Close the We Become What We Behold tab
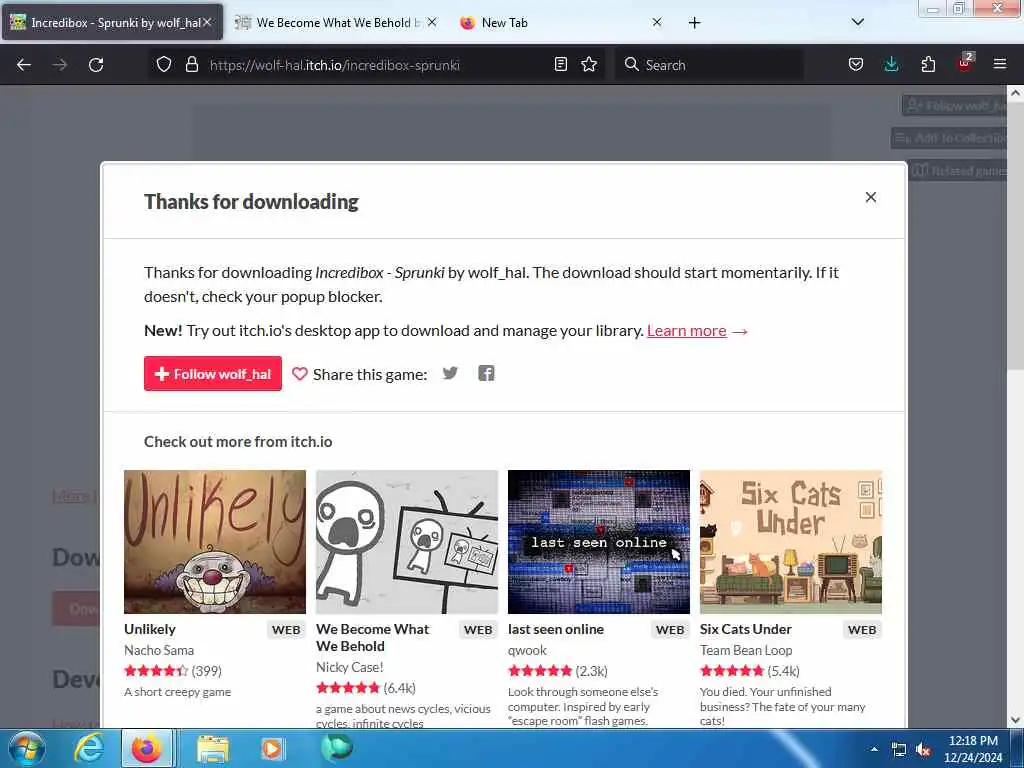Viewport: 1024px width, 768px height. point(432,22)
